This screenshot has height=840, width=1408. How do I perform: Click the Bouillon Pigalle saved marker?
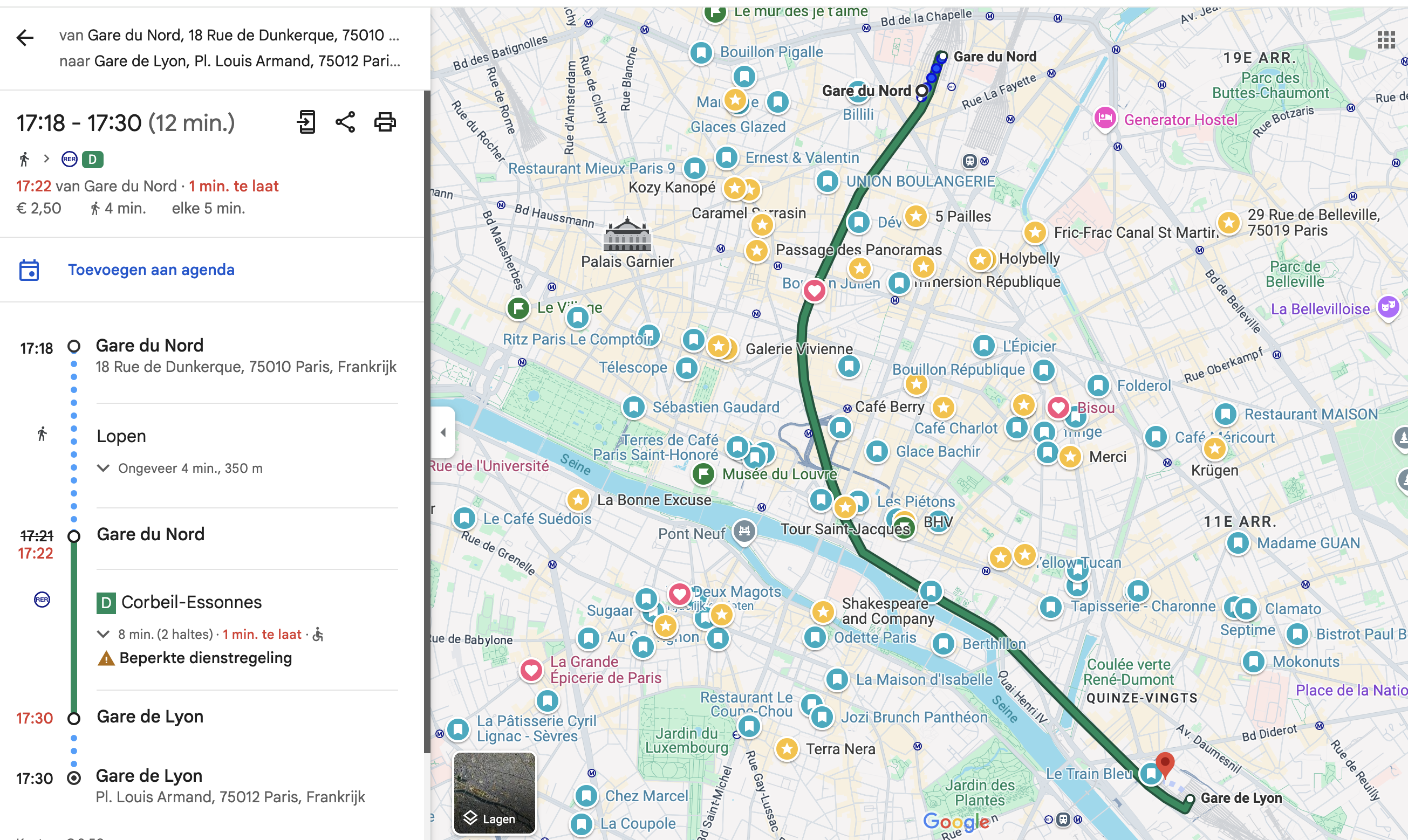coord(701,53)
